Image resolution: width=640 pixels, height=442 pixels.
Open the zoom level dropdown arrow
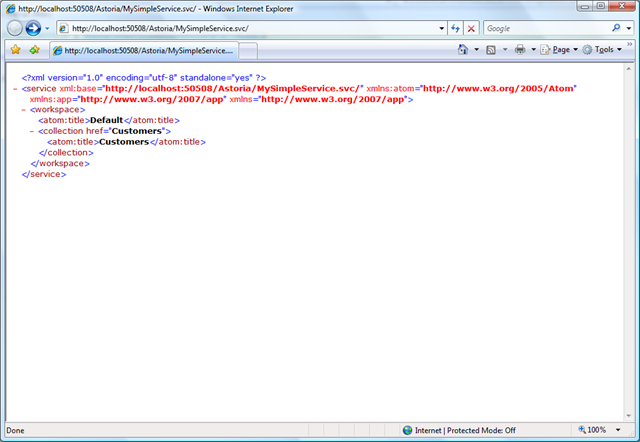click(x=618, y=430)
